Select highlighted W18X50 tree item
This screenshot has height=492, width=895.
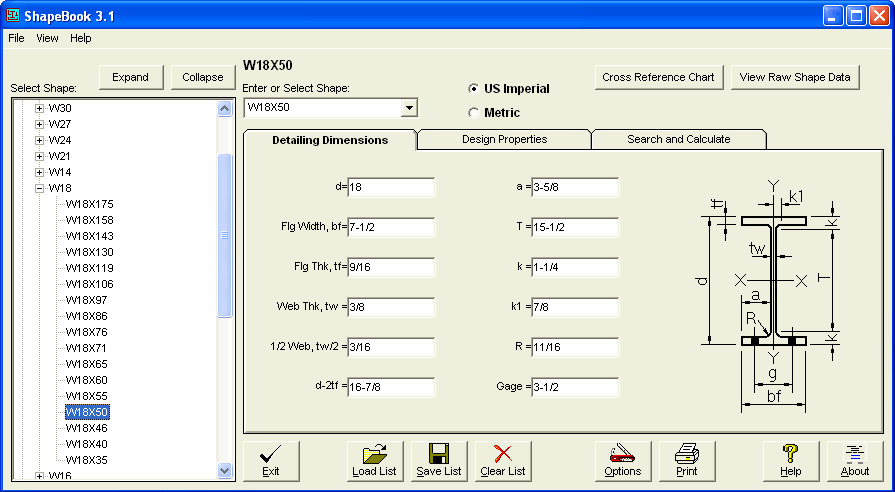(x=87, y=412)
